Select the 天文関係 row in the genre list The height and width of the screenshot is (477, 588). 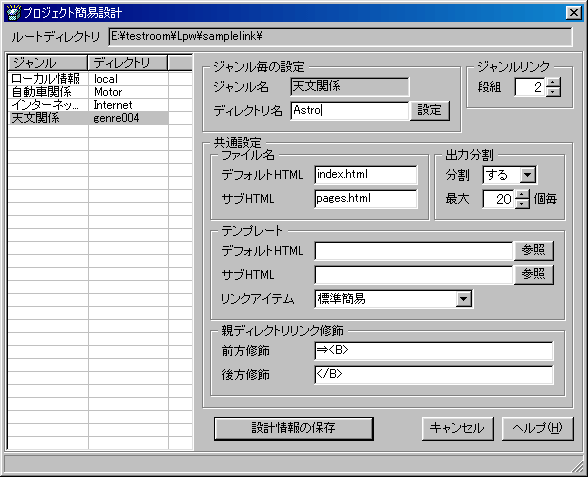click(x=100, y=118)
